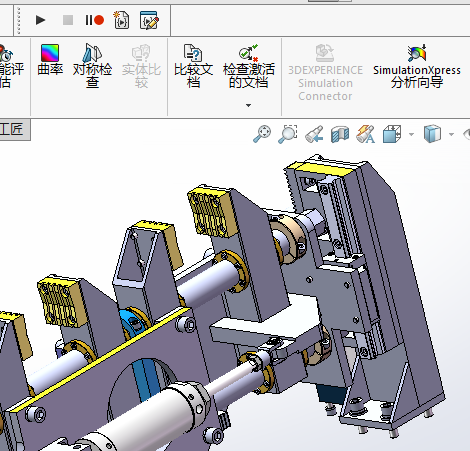This screenshot has width=470, height=451.
Task: Open the new macro icon
Action: pyautogui.click(x=122, y=20)
